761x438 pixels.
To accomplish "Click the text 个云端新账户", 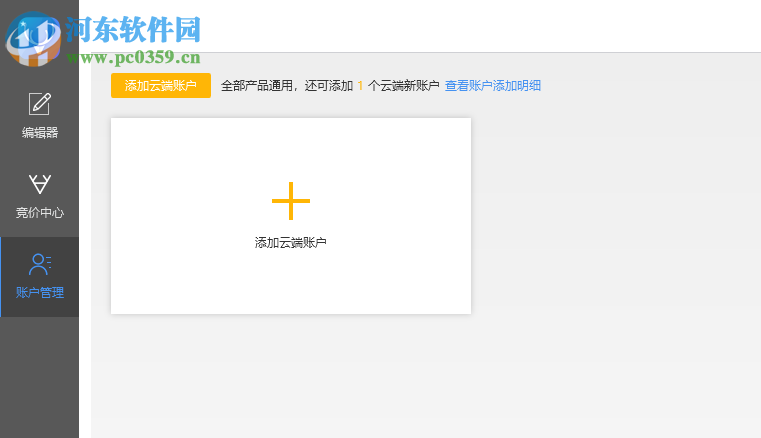I will pos(403,86).
